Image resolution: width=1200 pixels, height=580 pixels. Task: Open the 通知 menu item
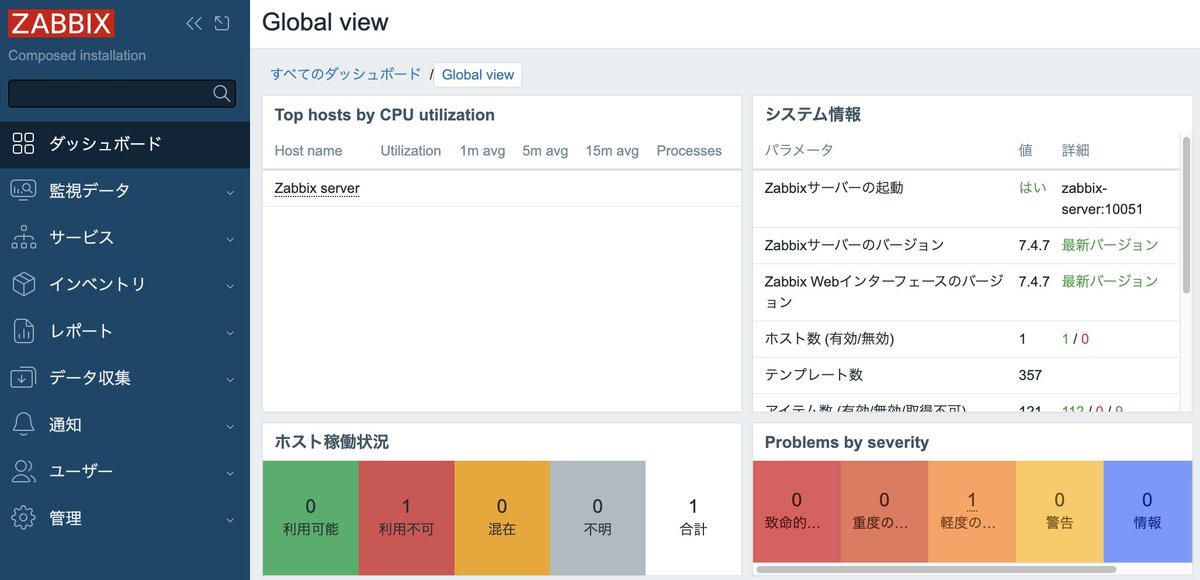click(x=125, y=426)
